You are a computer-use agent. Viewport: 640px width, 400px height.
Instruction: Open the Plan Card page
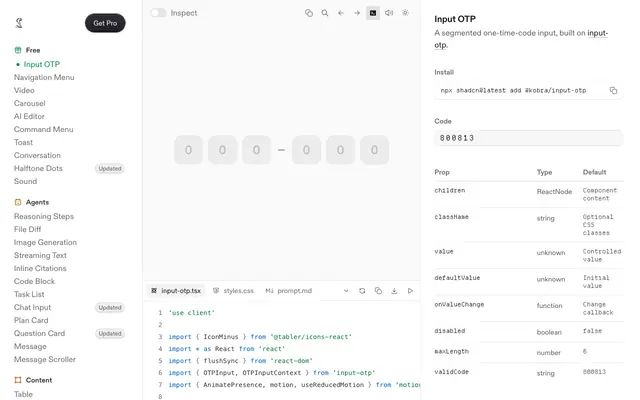click(x=31, y=320)
